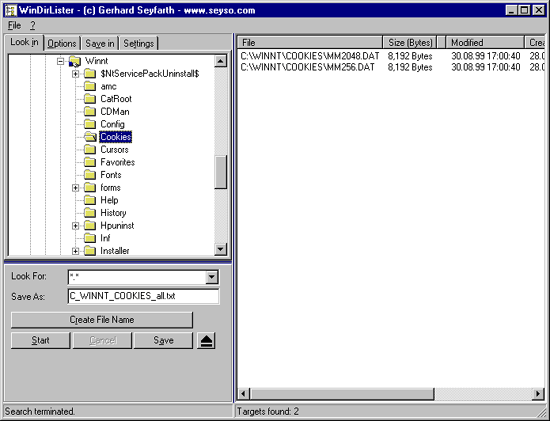The height and width of the screenshot is (421, 550).
Task: Click the Cursors folder icon
Action: click(x=90, y=149)
